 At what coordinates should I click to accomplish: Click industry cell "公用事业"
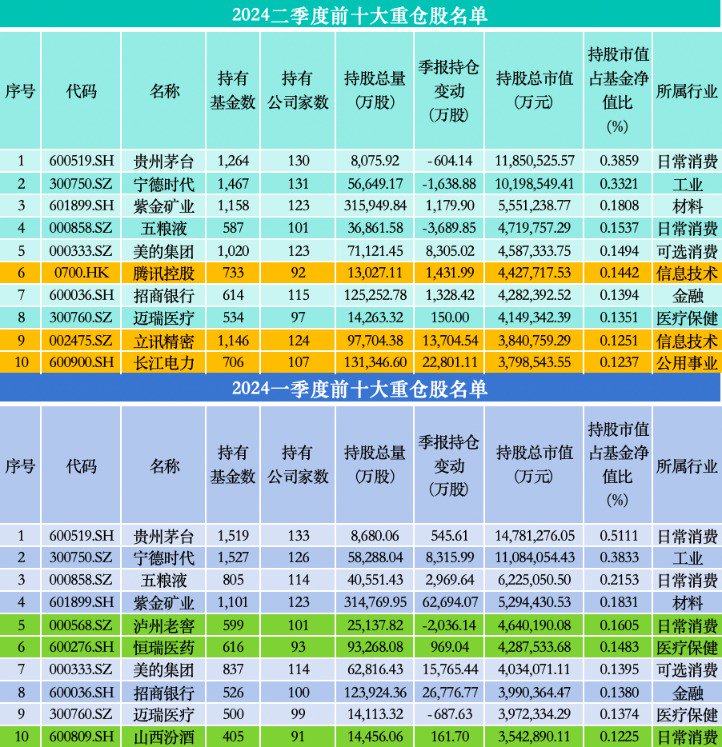[x=687, y=363]
